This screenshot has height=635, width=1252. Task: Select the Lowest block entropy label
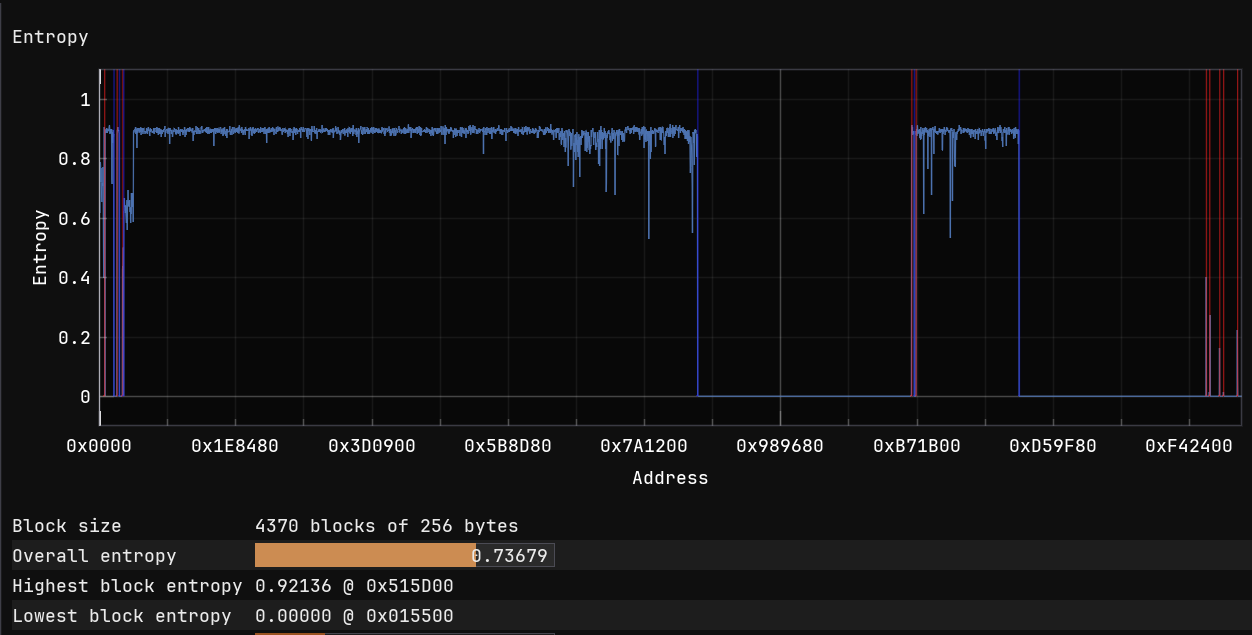121,616
